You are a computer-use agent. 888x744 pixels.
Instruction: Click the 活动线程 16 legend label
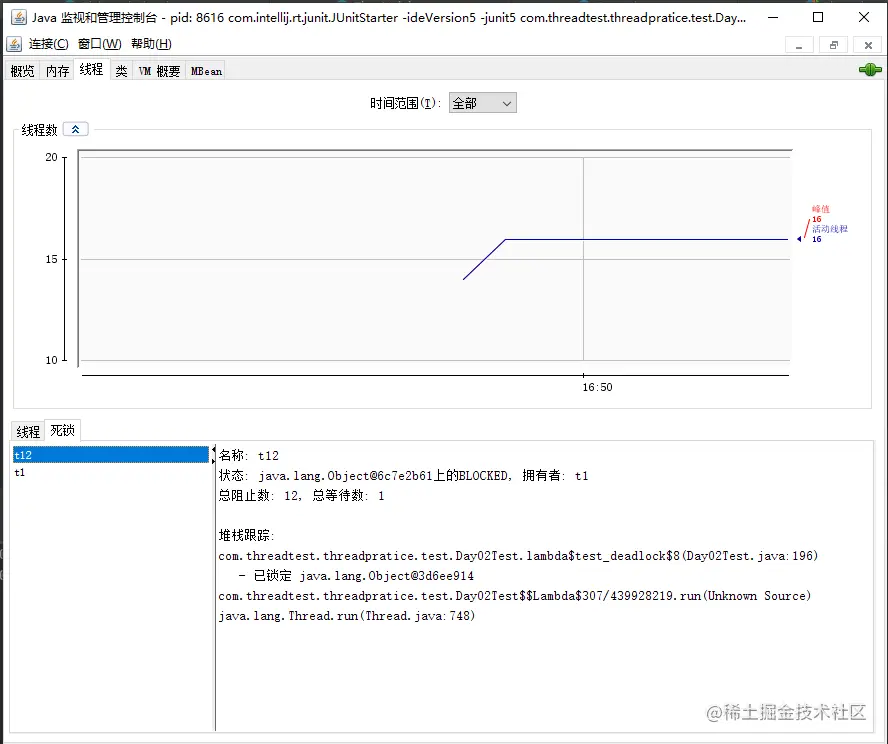(830, 234)
